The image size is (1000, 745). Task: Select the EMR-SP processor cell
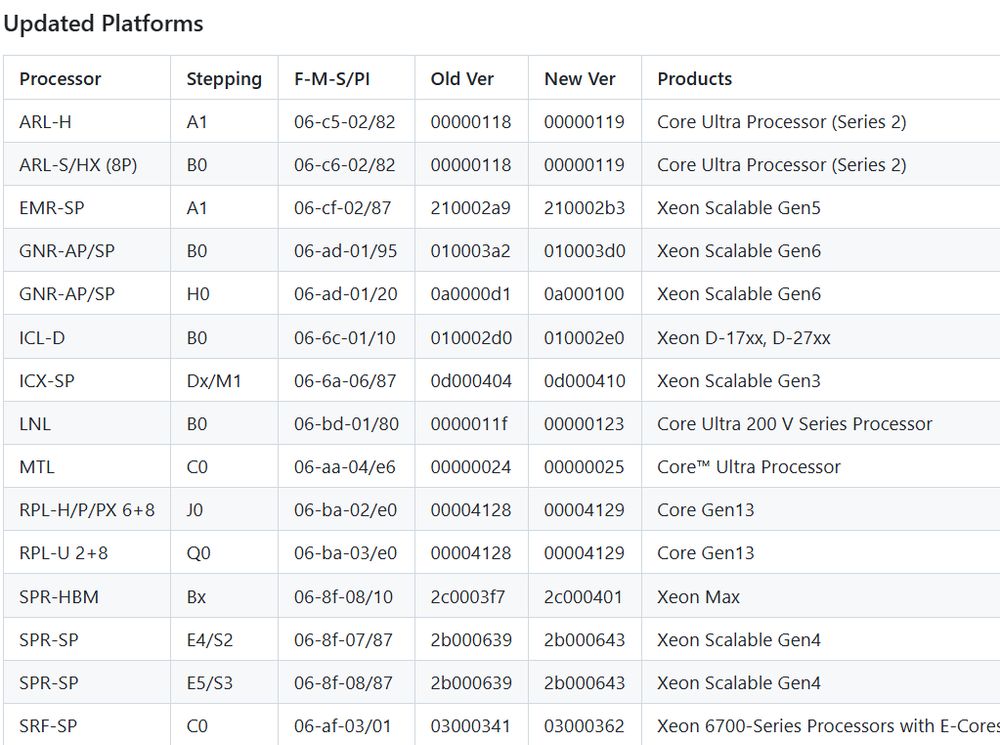click(x=50, y=208)
